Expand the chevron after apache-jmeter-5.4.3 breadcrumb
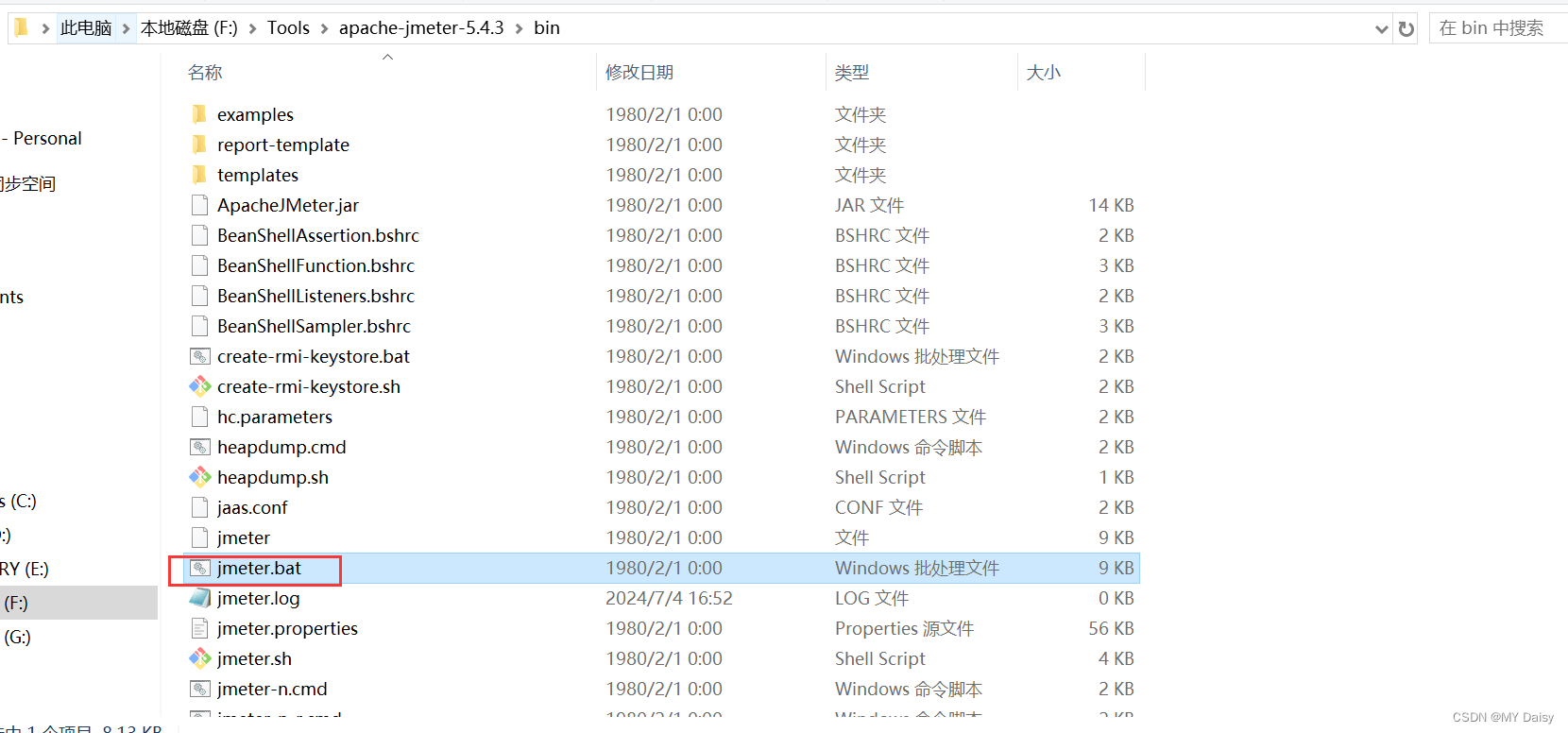 519,29
